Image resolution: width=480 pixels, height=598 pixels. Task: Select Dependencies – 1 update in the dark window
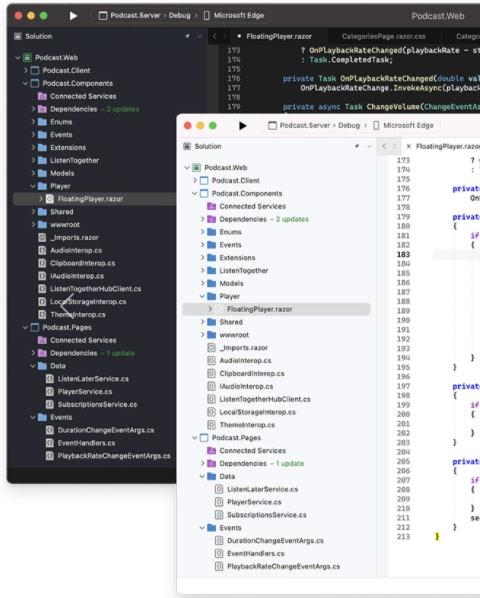[92, 353]
